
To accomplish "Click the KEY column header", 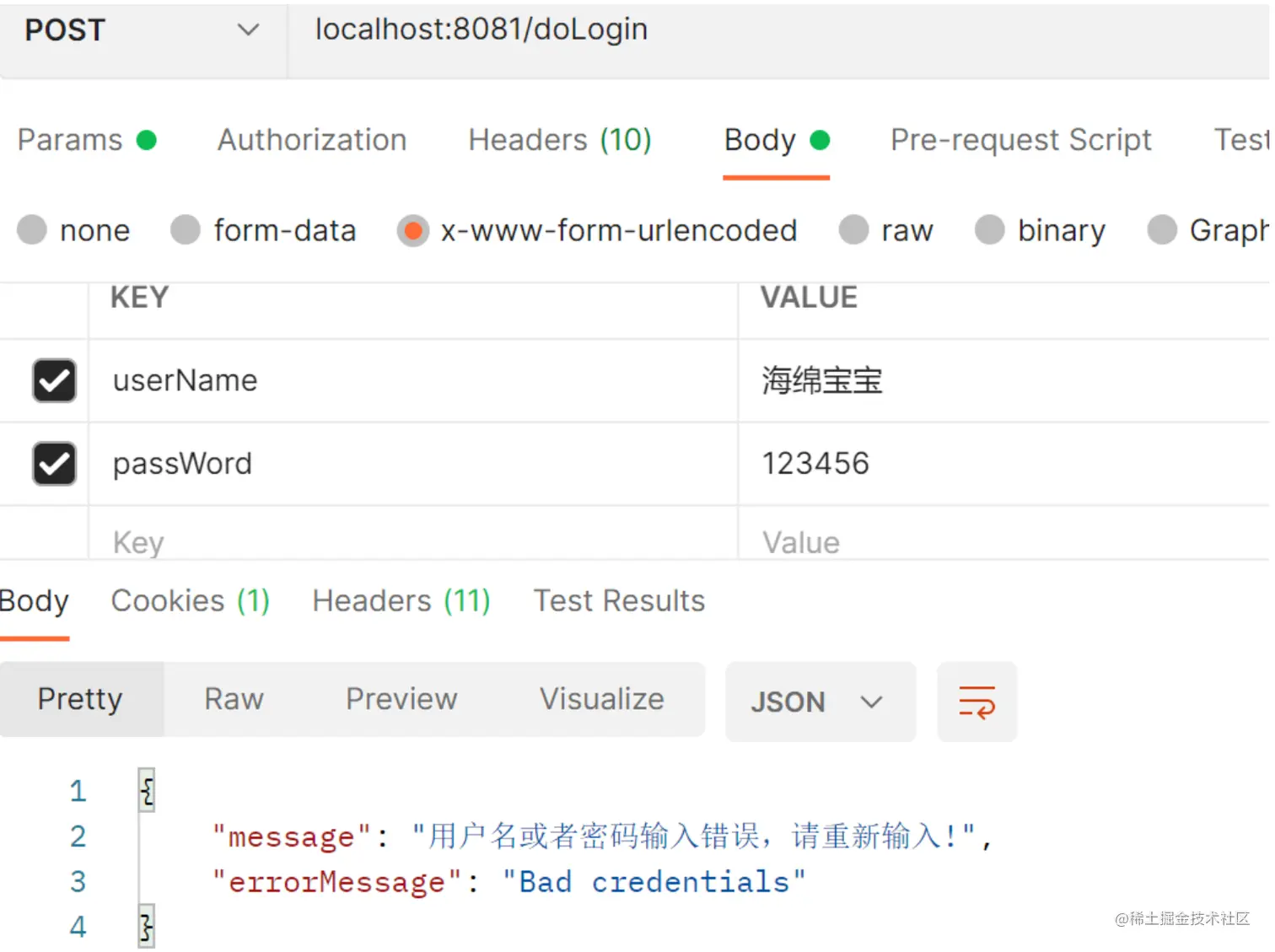I will pyautogui.click(x=140, y=298).
